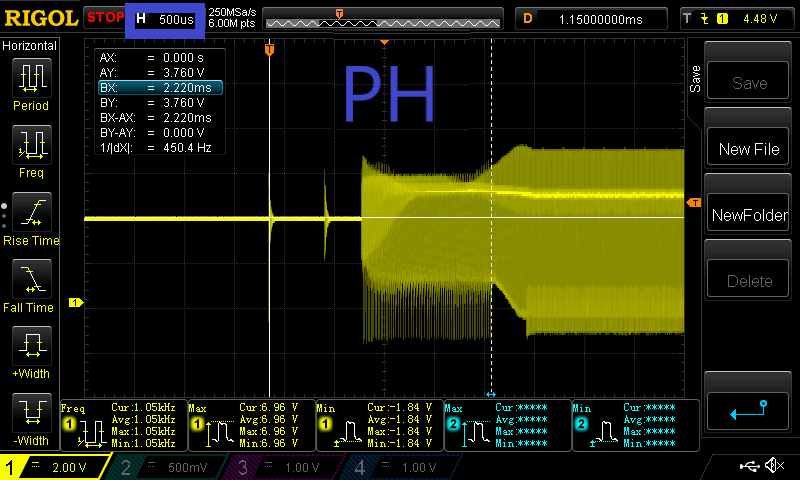
Task: Click the AX cursor value 0.000 s
Action: pos(183,58)
